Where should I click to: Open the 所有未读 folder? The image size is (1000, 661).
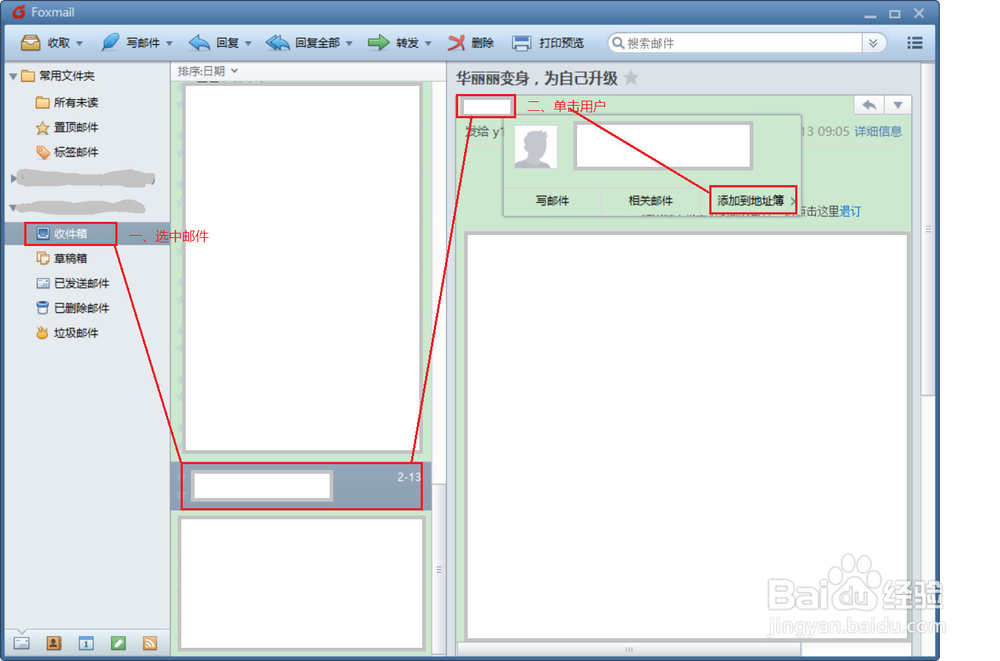(67, 102)
